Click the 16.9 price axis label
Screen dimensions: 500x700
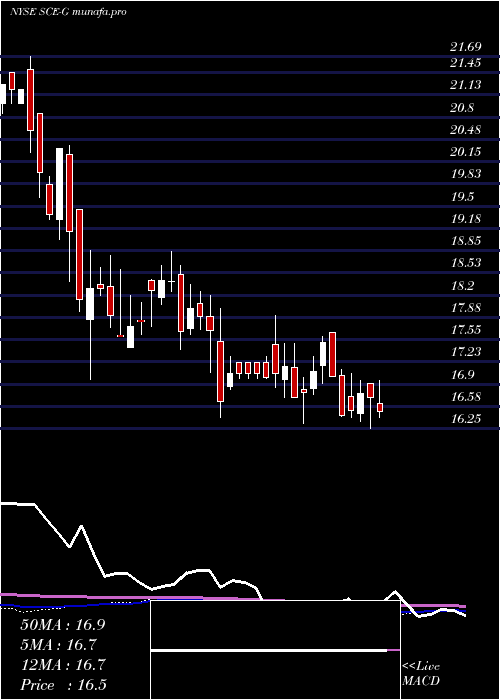tap(463, 375)
